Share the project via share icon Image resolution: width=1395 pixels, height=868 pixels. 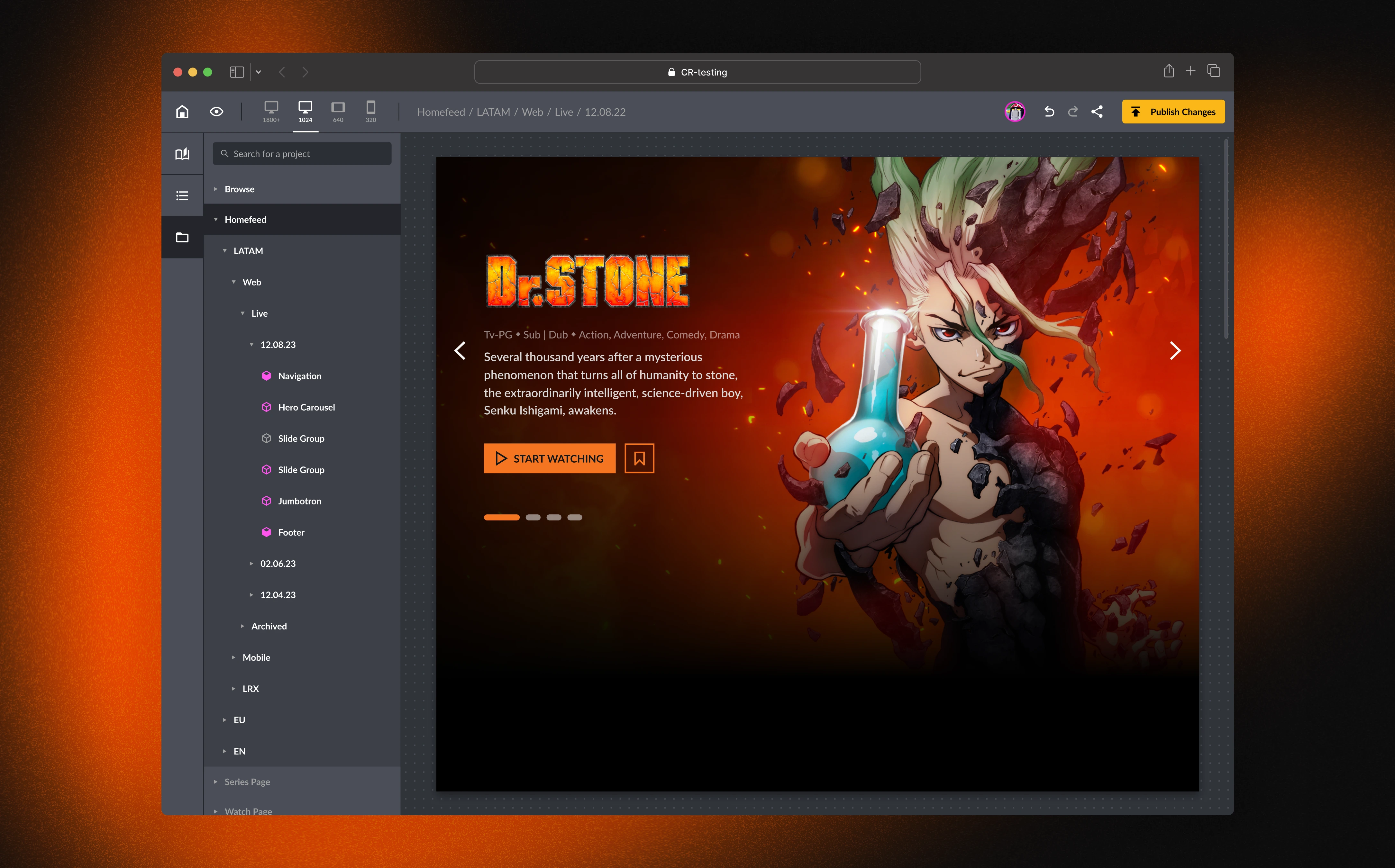(x=1097, y=111)
